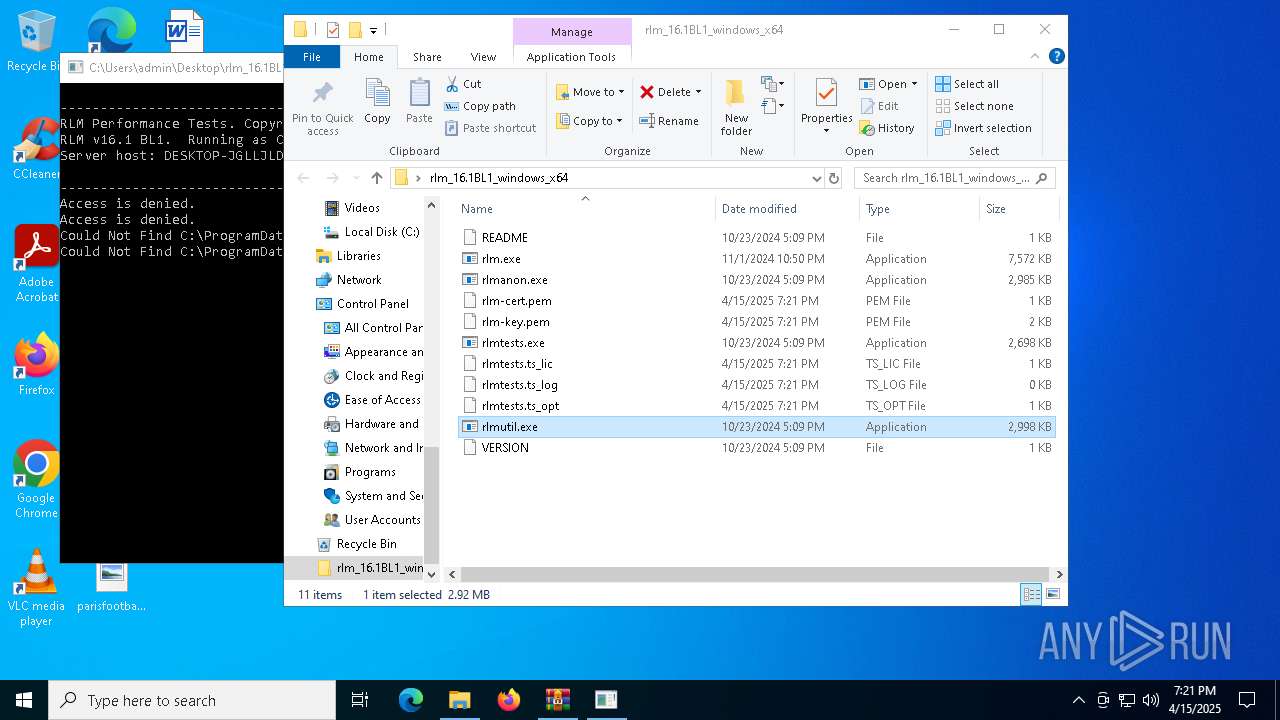Switch to the Share ribbon tab
This screenshot has height=720, width=1280.
(x=427, y=57)
